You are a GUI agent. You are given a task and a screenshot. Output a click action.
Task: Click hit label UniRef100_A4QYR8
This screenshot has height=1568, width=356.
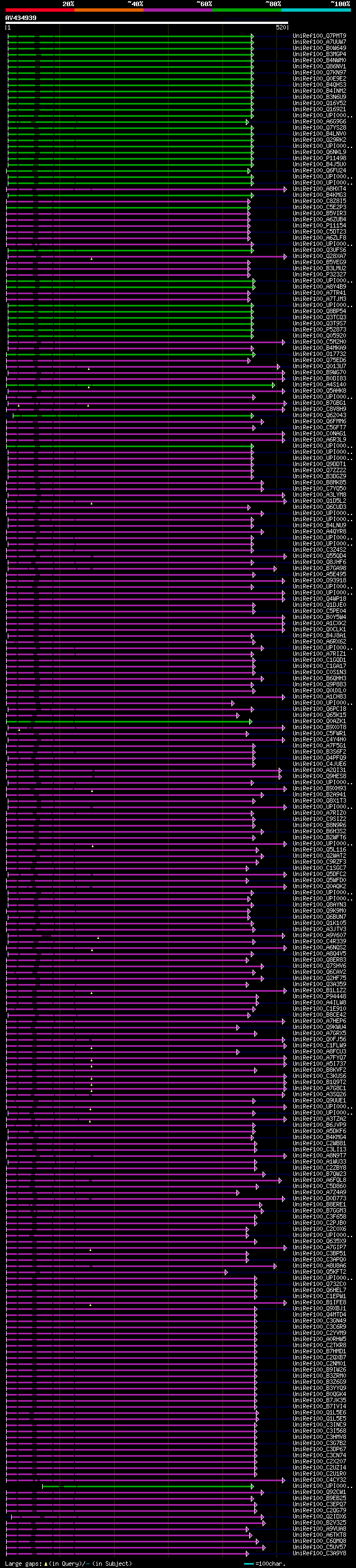(x=319, y=531)
